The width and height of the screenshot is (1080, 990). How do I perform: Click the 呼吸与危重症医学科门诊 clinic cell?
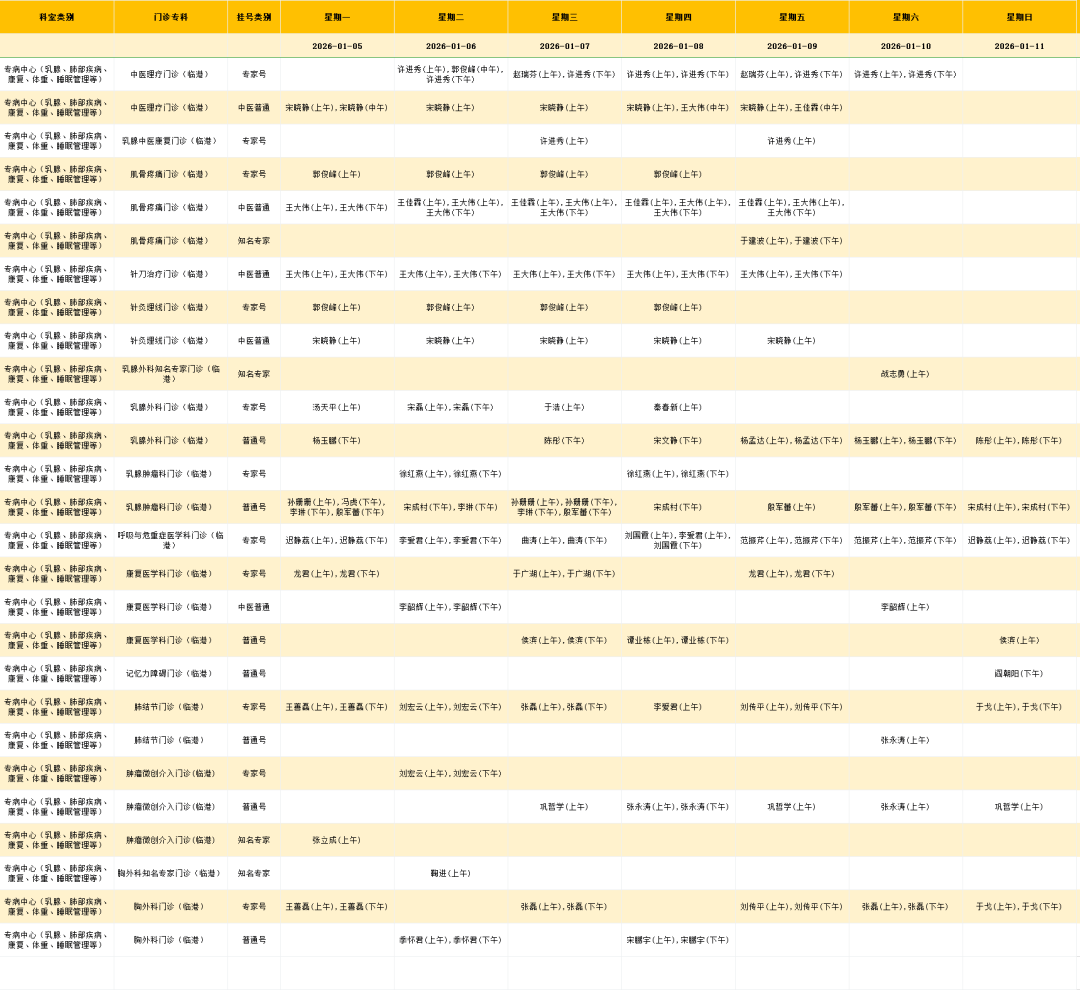point(170,540)
